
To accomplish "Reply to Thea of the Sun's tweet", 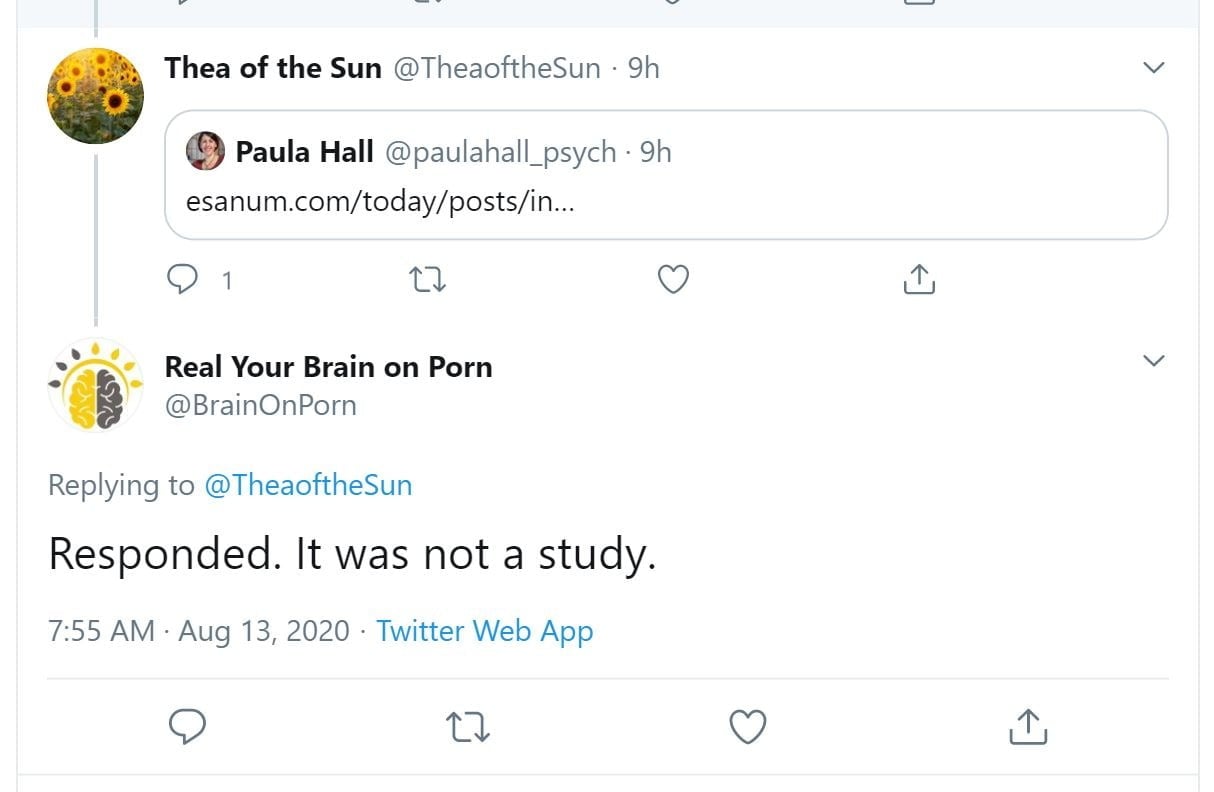I will [183, 281].
